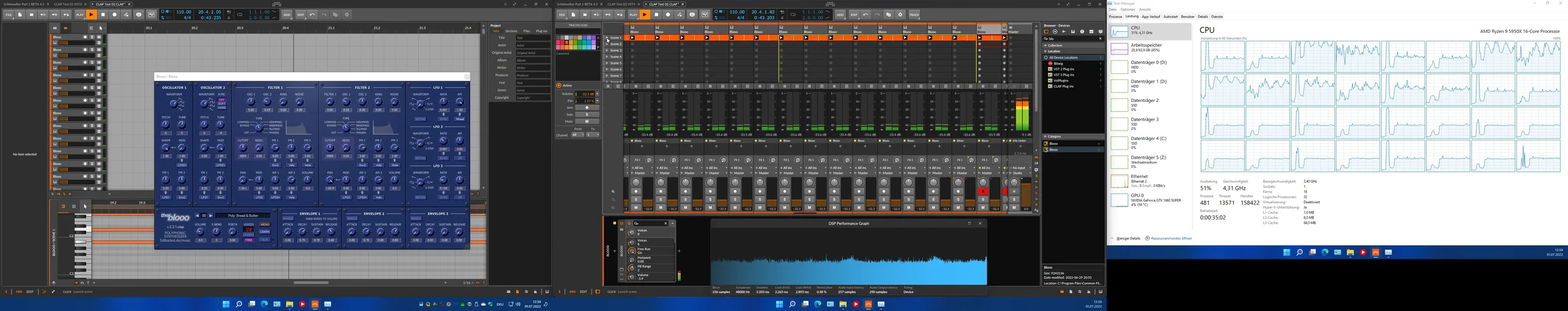Toggle the Active switch in the track inspector
The image size is (1568, 311).
pos(559,86)
